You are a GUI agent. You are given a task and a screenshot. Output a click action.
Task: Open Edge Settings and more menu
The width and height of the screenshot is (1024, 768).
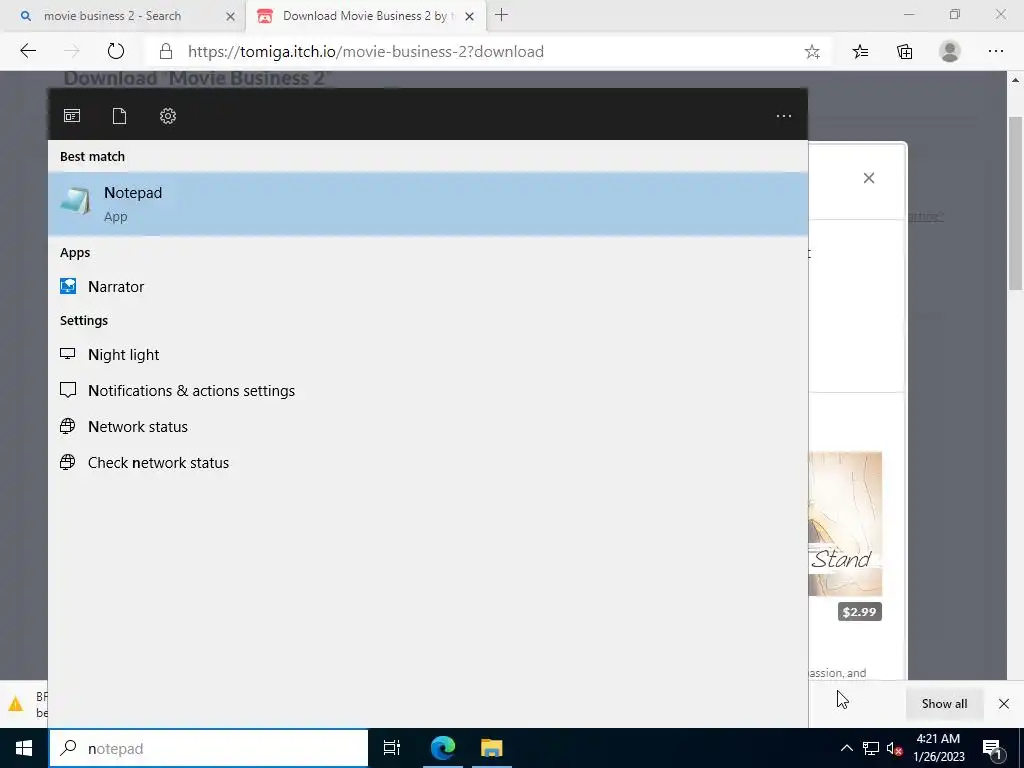pos(995,51)
